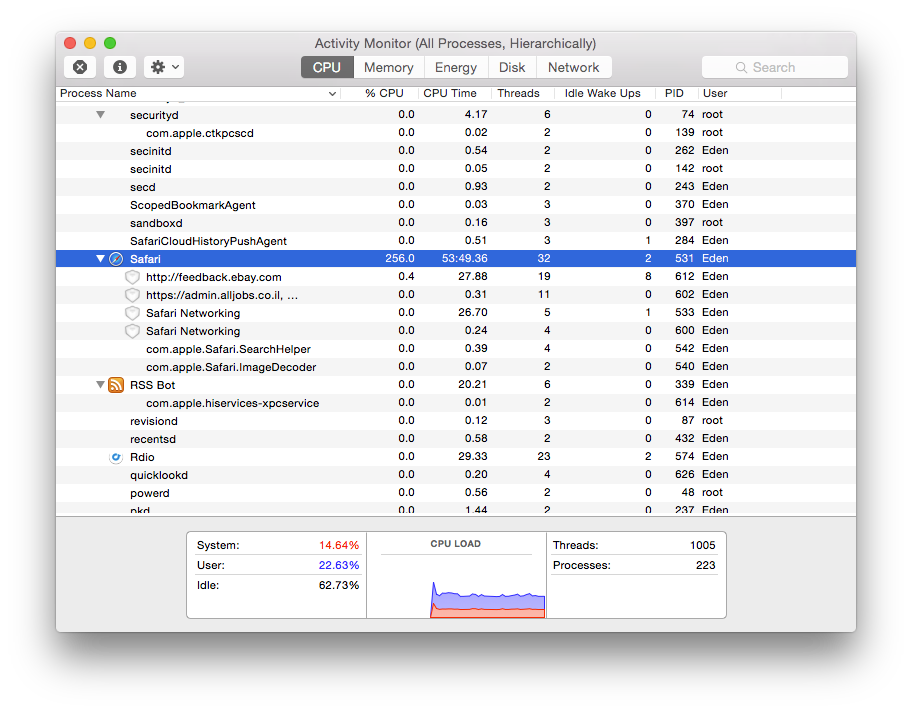Click the Quit Process toolbar icon
912x712 pixels.
pyautogui.click(x=80, y=67)
